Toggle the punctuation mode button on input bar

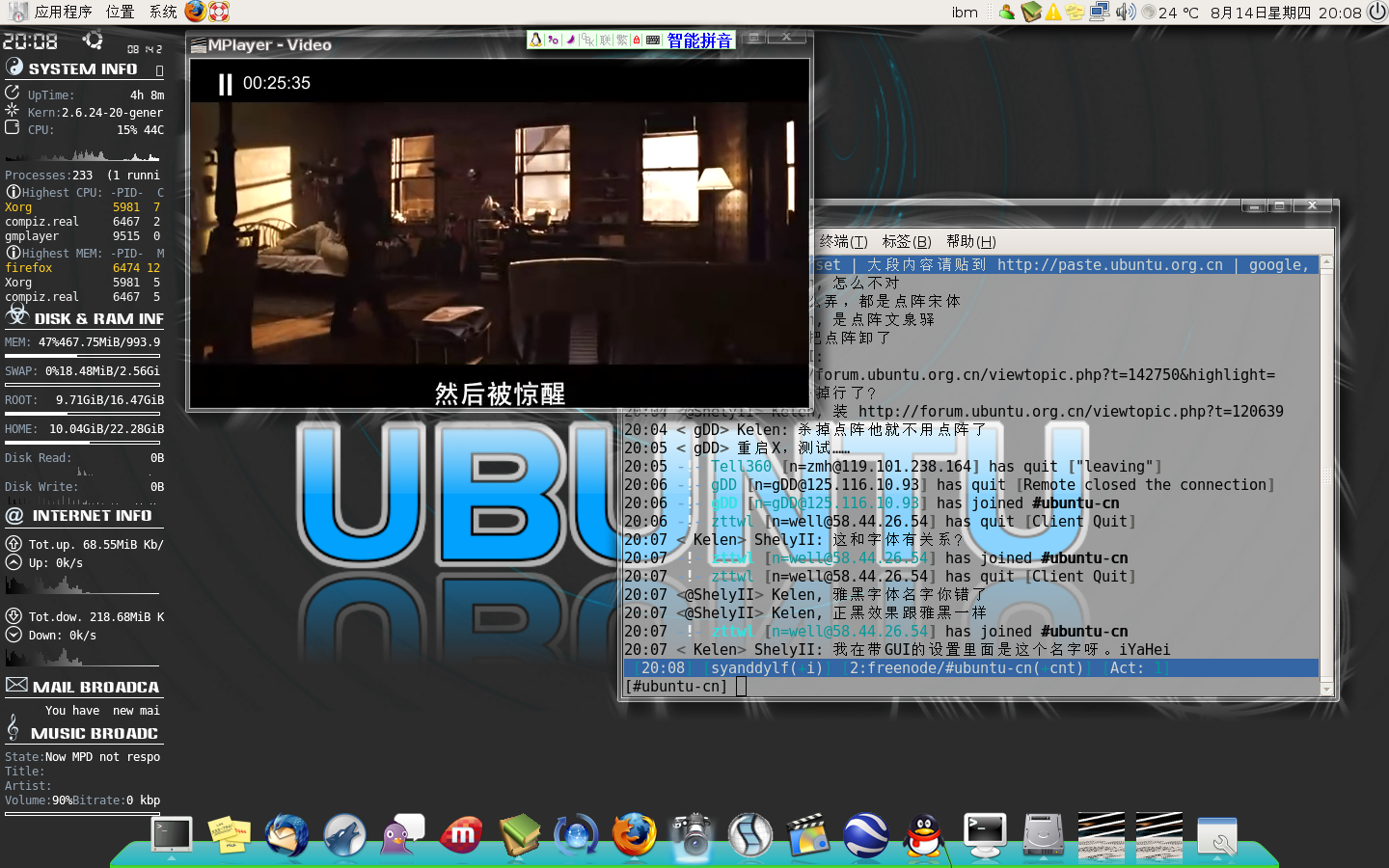553,40
